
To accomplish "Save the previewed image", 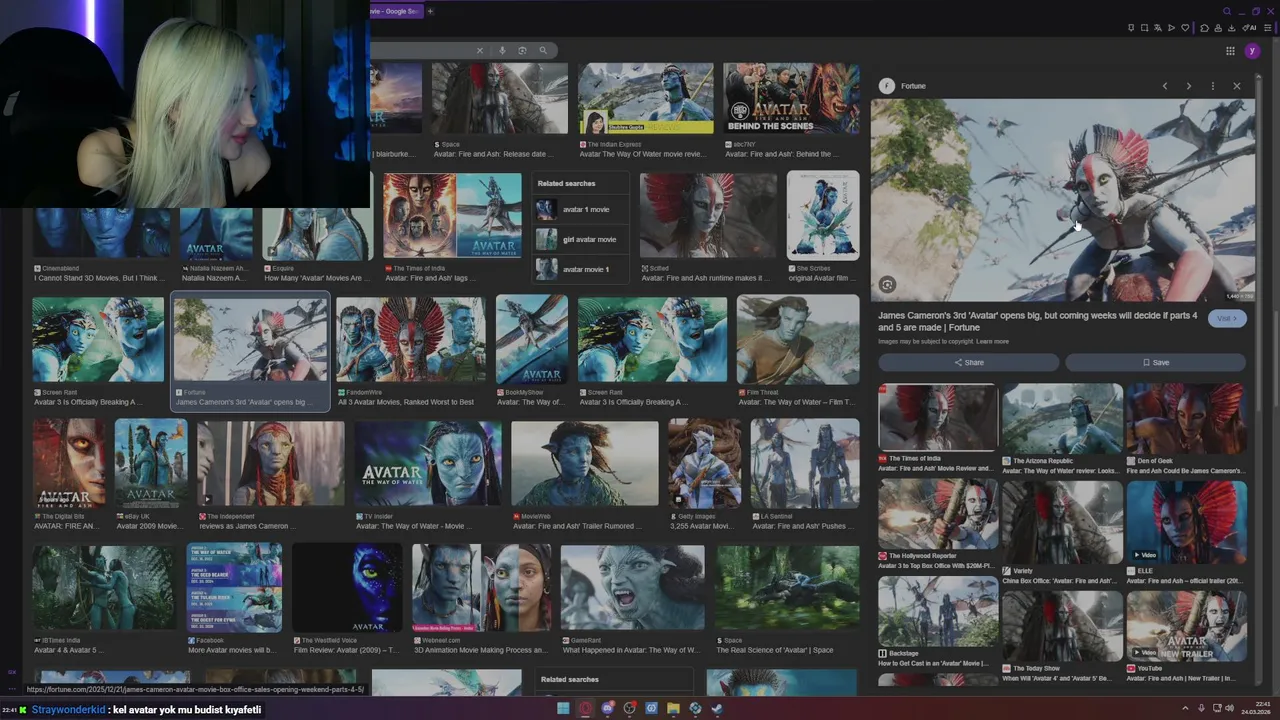I will tap(1155, 362).
